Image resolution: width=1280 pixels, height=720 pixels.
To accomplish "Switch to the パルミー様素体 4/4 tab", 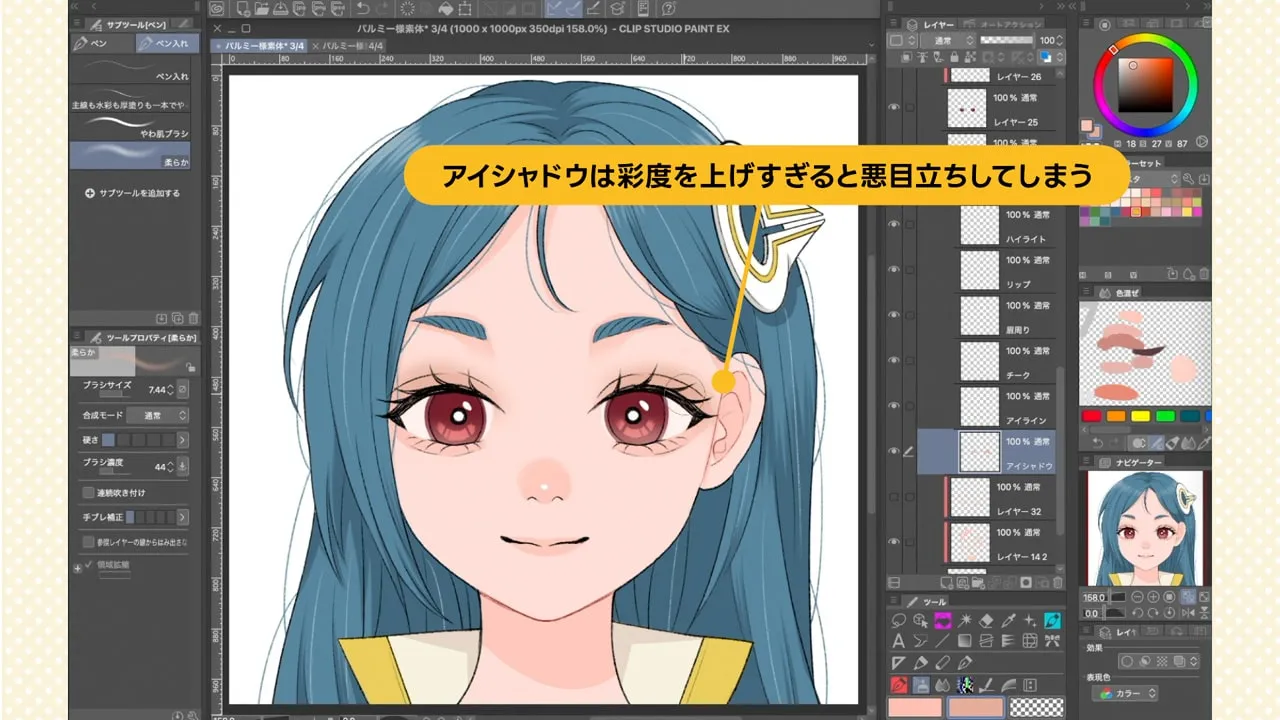I will [x=346, y=46].
